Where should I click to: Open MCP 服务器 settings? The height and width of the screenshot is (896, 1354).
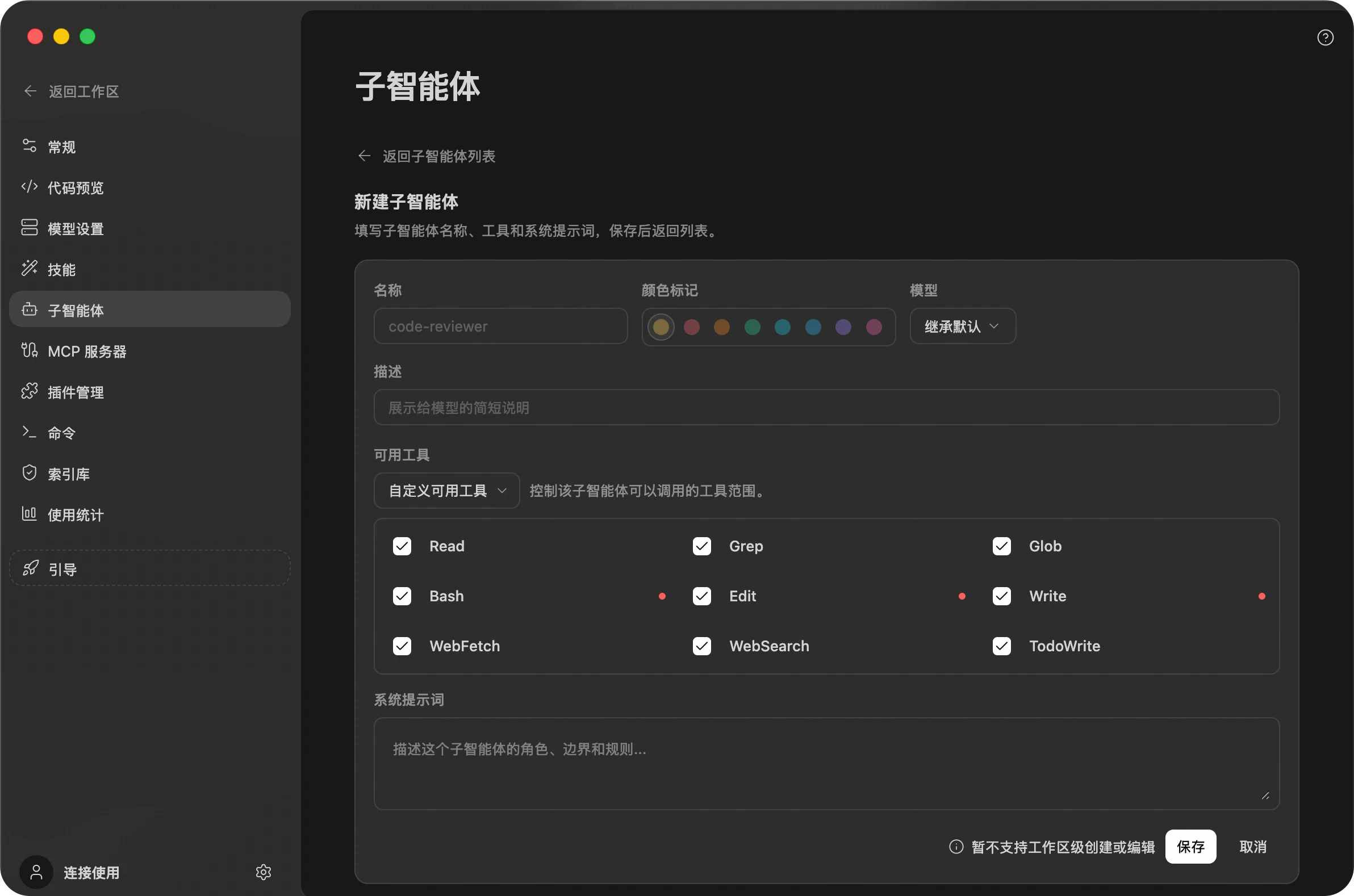(x=150, y=351)
